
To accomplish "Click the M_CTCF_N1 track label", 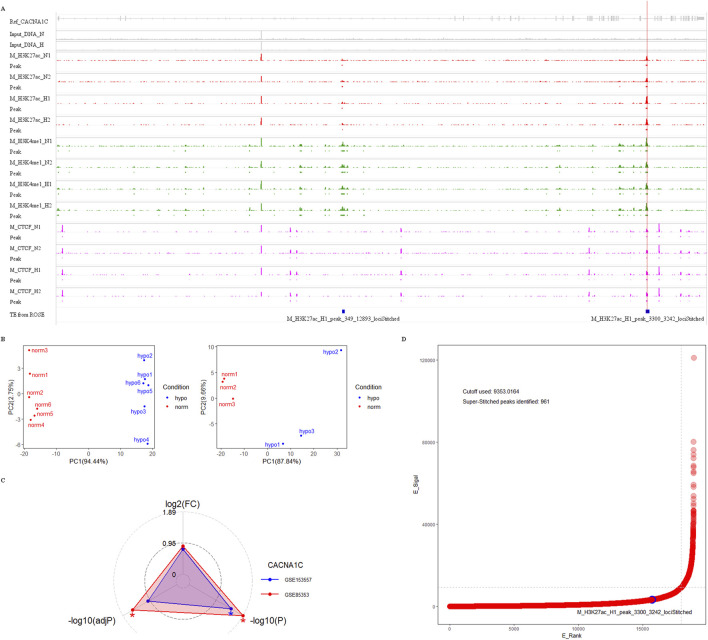I will 25,227.
